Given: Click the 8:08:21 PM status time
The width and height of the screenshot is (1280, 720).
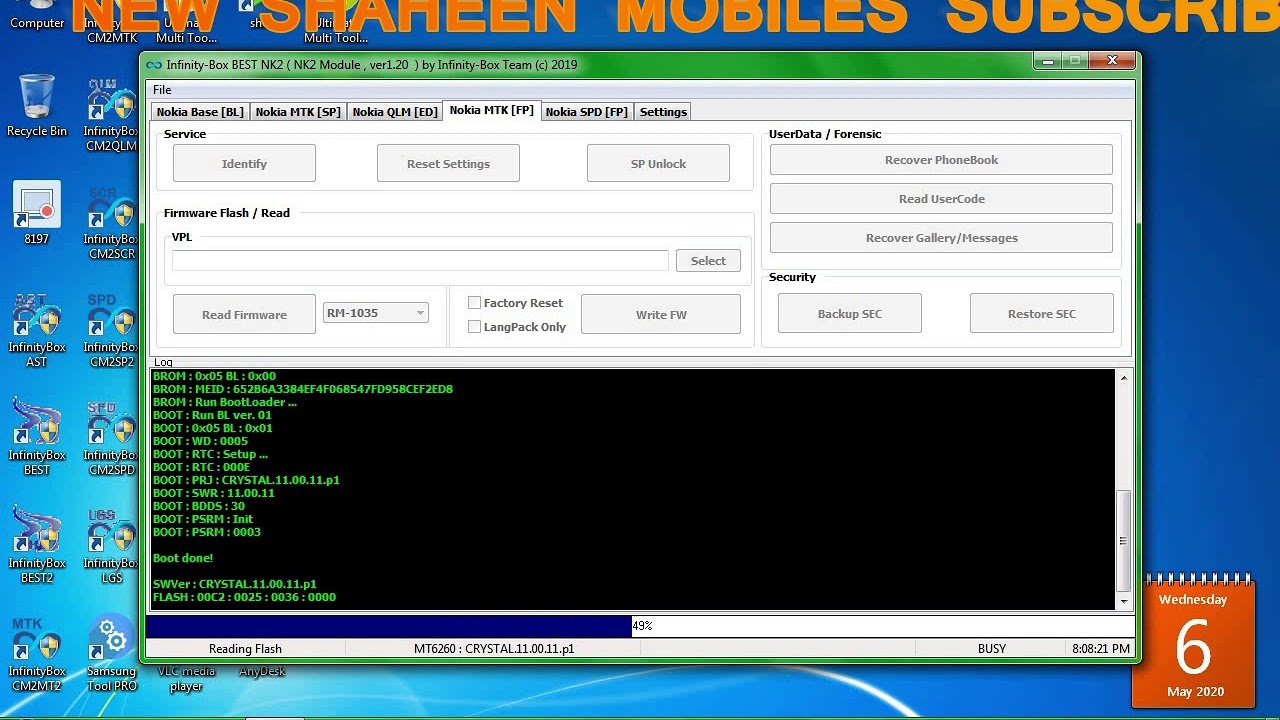Looking at the screenshot, I should point(1101,649).
